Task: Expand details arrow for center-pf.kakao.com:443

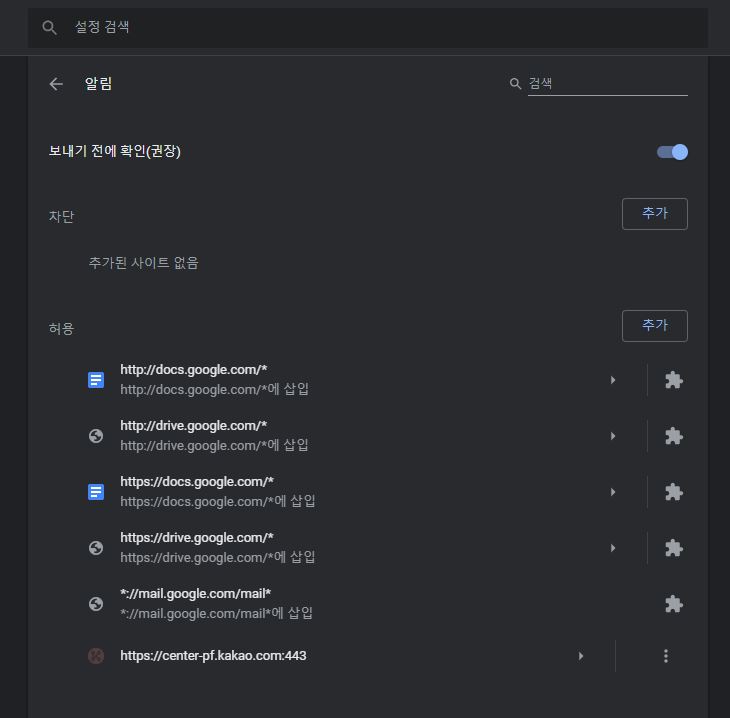Action: coord(581,656)
